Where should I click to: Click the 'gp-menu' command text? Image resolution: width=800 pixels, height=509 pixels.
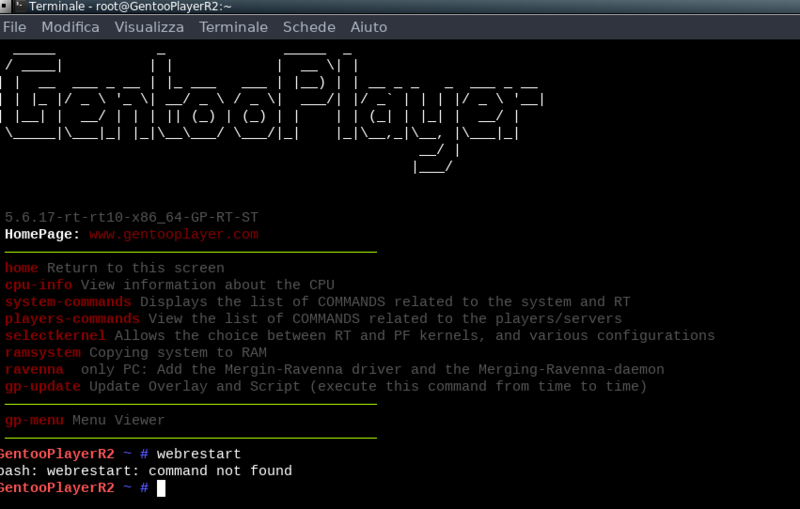click(x=34, y=420)
